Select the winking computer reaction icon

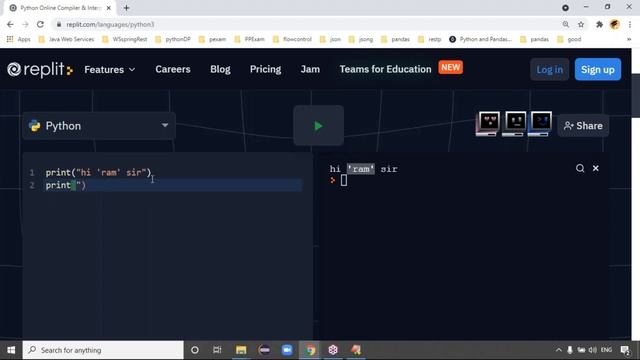pos(540,123)
